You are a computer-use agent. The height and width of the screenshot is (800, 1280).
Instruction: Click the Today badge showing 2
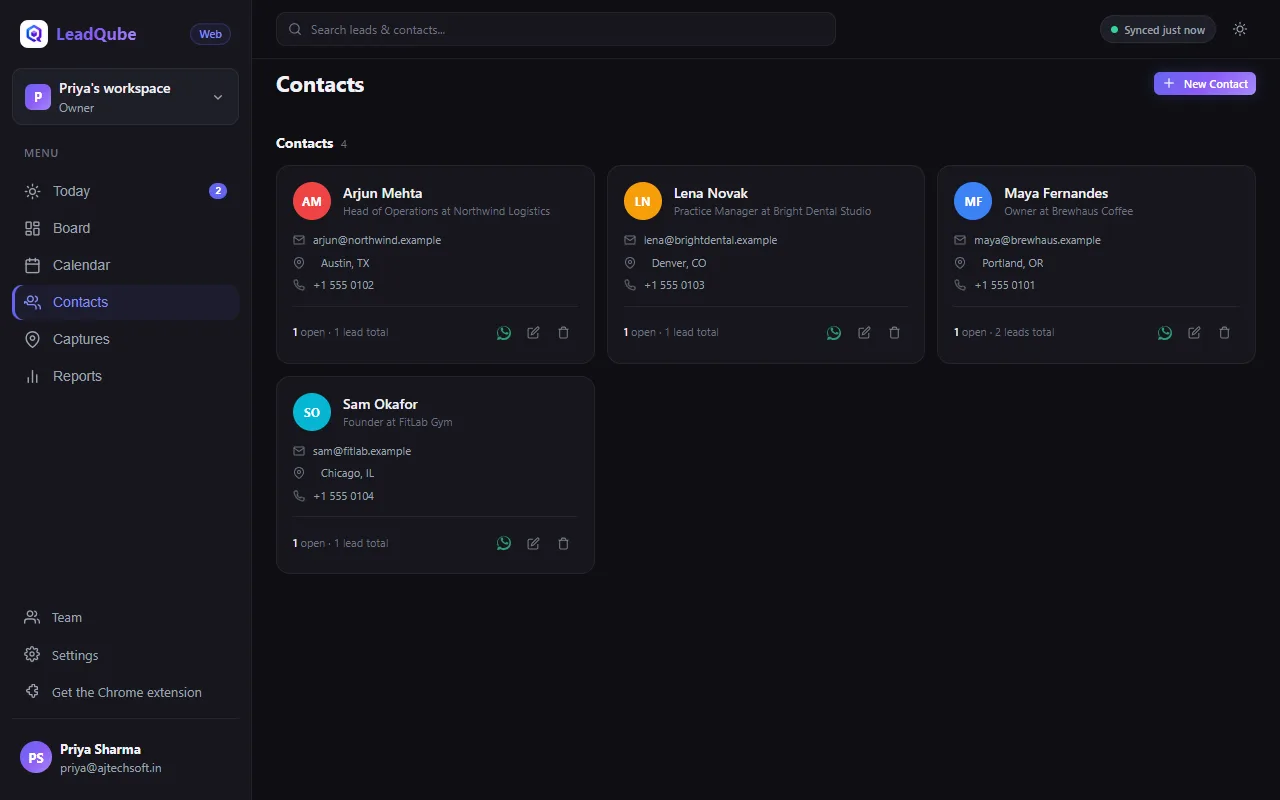coord(218,191)
